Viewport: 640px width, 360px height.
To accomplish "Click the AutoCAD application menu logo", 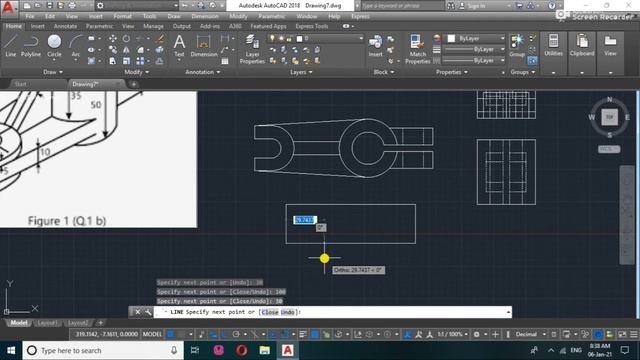I will coord(9,7).
